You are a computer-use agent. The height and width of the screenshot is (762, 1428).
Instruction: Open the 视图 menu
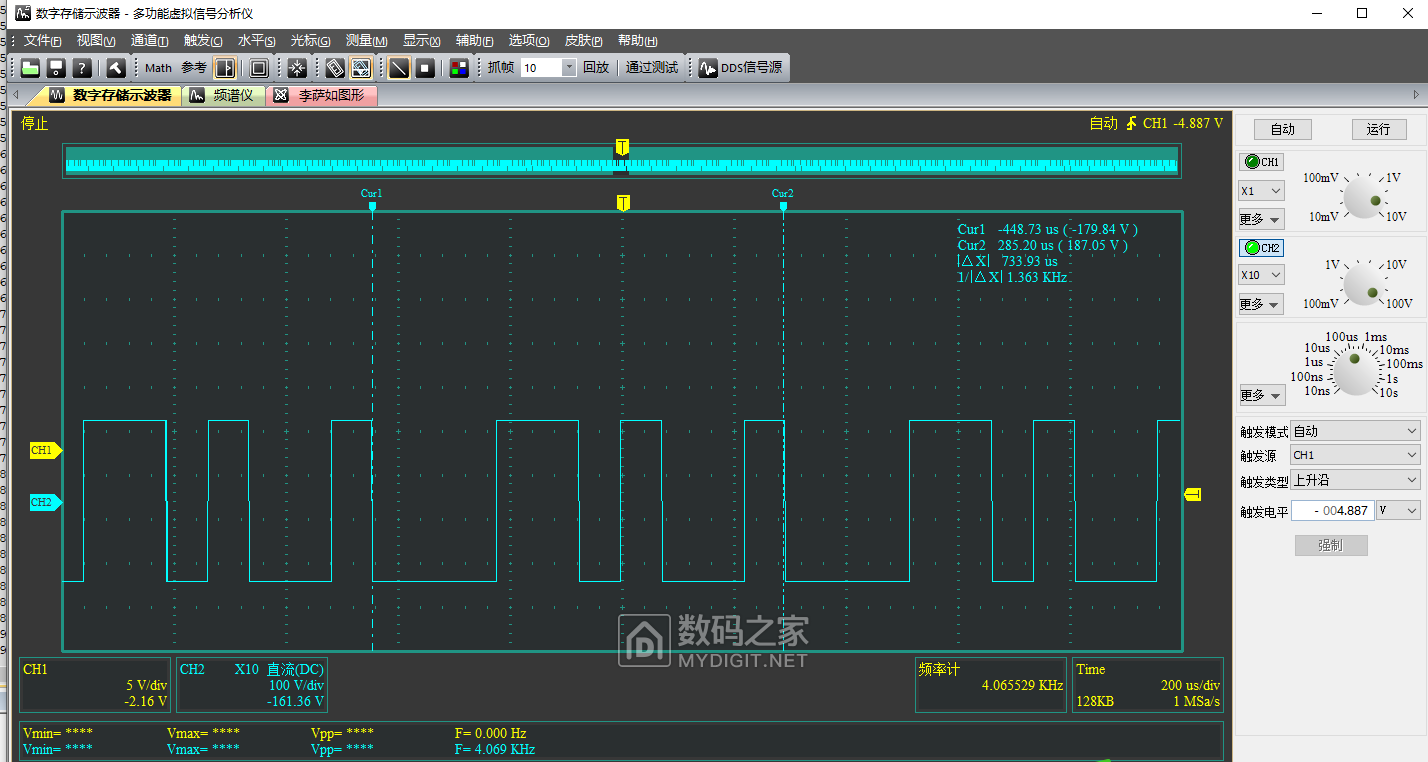pyautogui.click(x=96, y=41)
